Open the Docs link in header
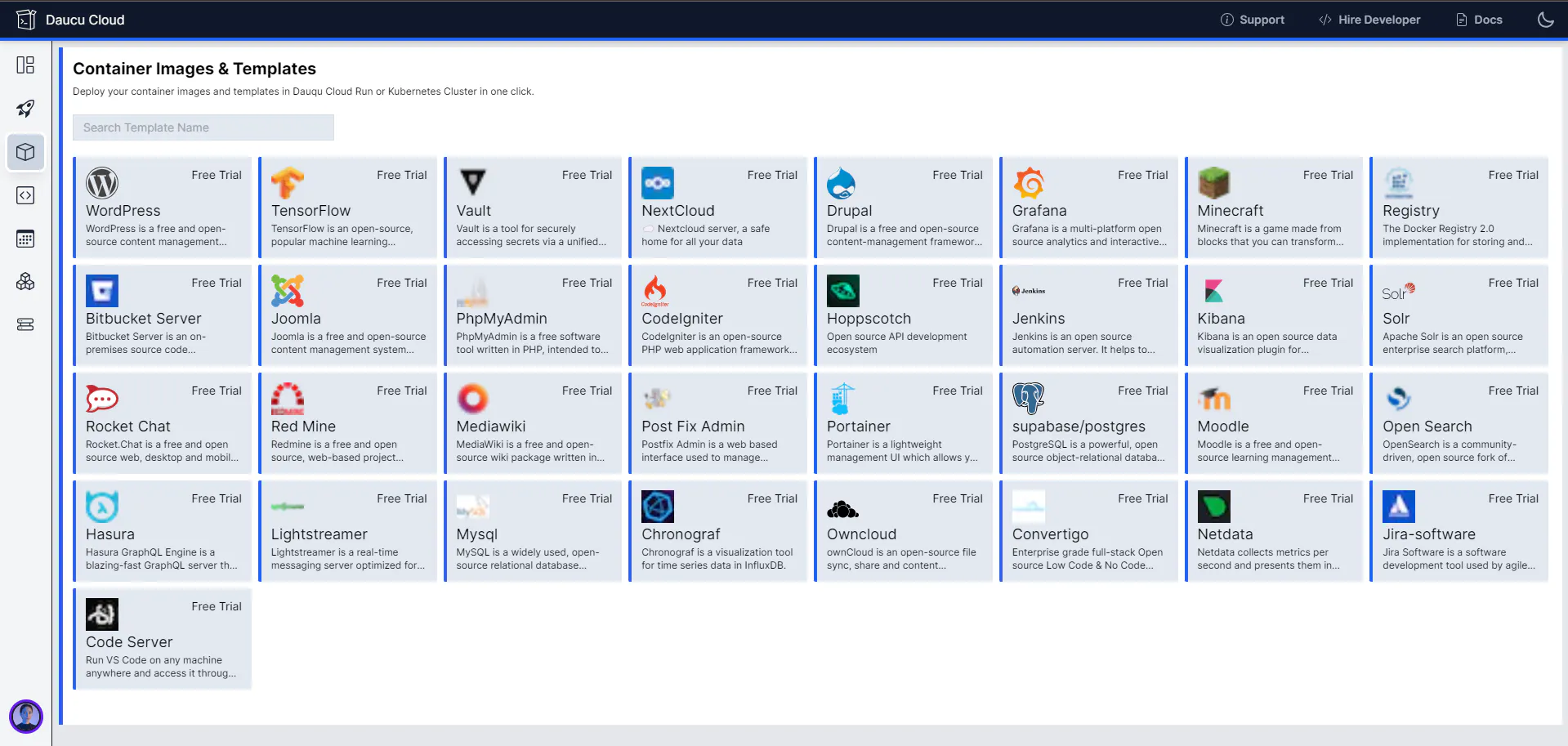The height and width of the screenshot is (746, 1568). (x=1479, y=20)
